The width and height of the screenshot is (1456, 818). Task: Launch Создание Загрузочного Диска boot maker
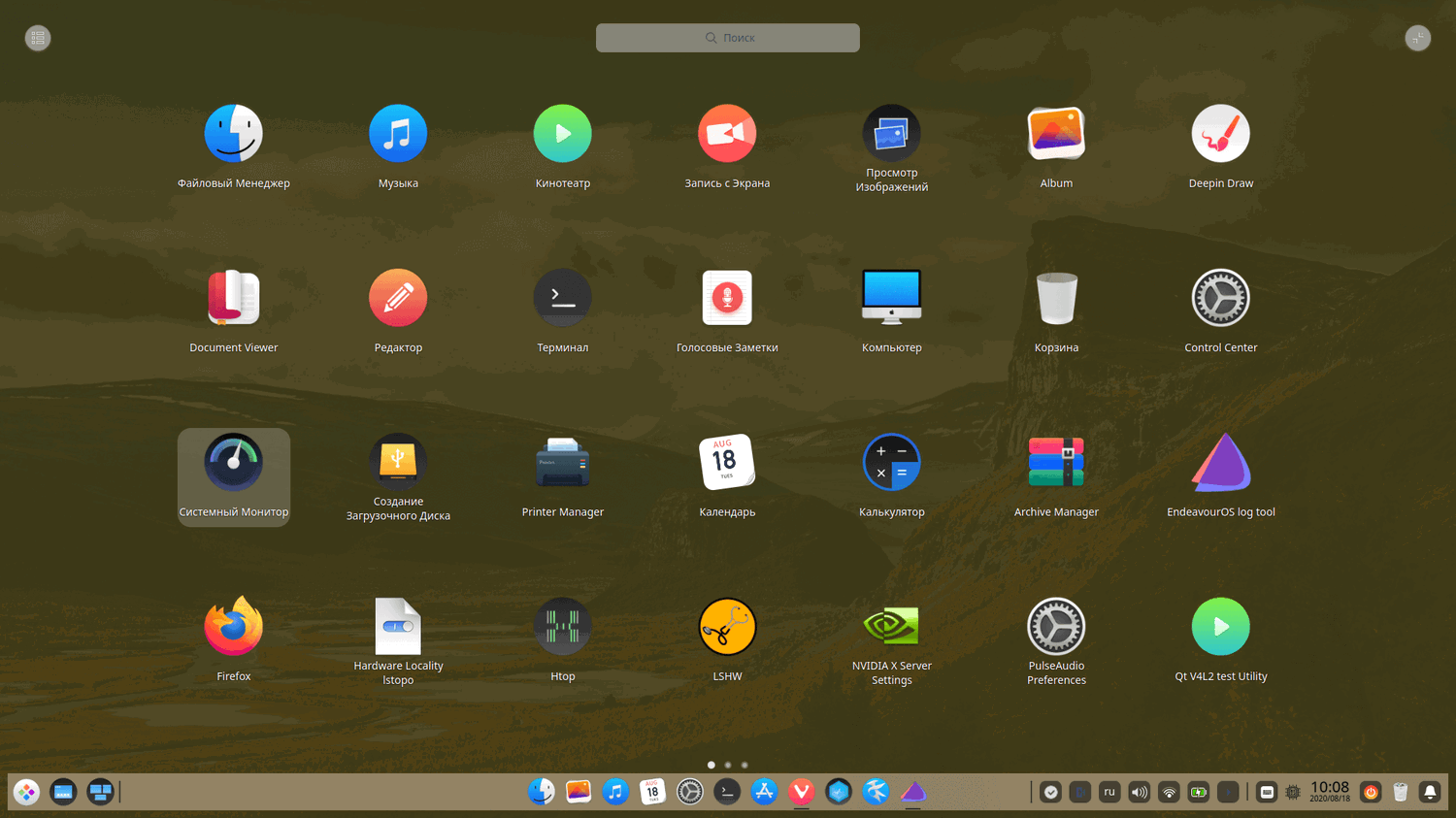[398, 463]
